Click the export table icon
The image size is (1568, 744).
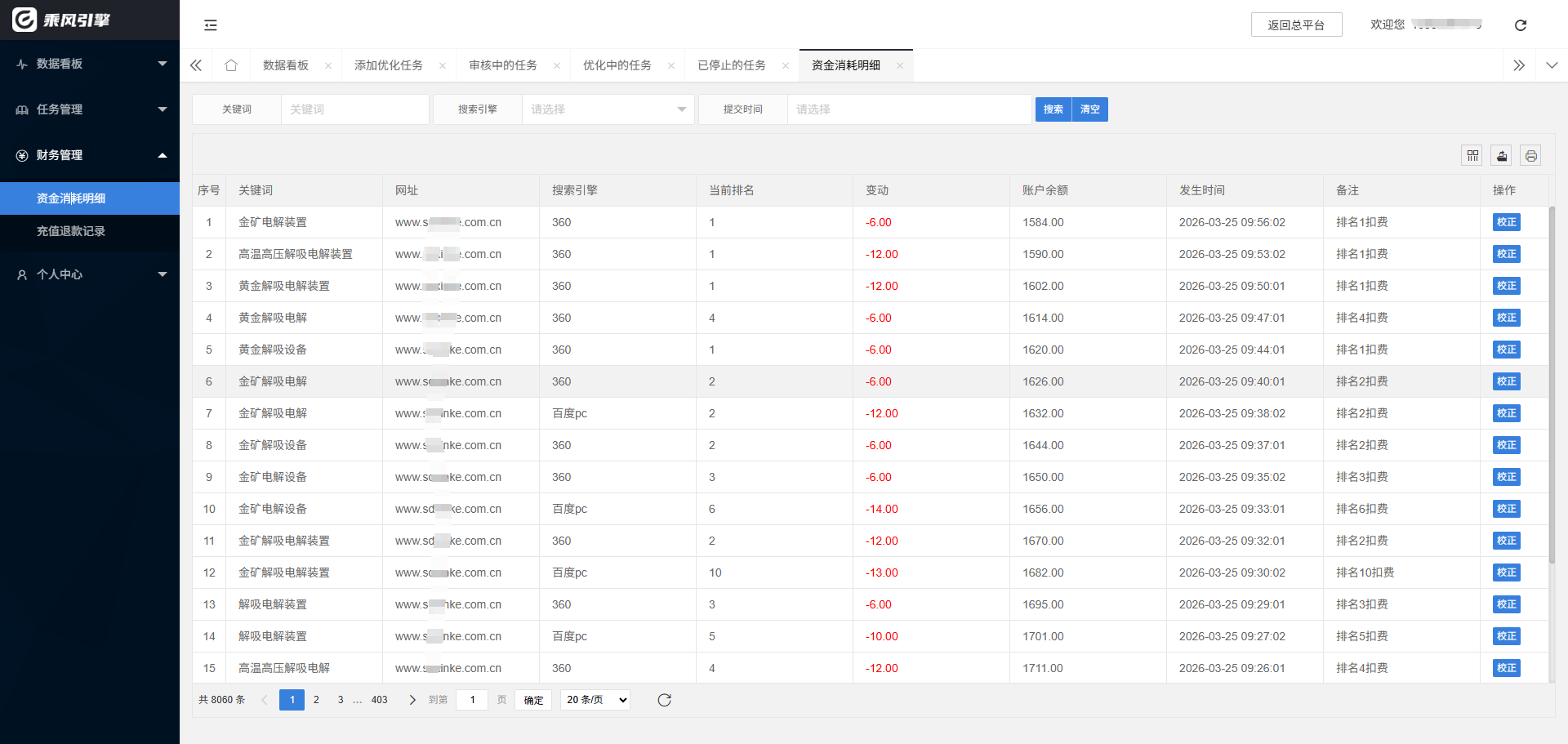(1501, 155)
